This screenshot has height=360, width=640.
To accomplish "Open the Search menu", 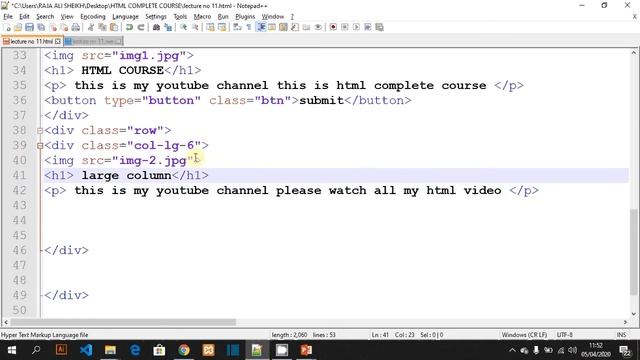I will [45, 16].
